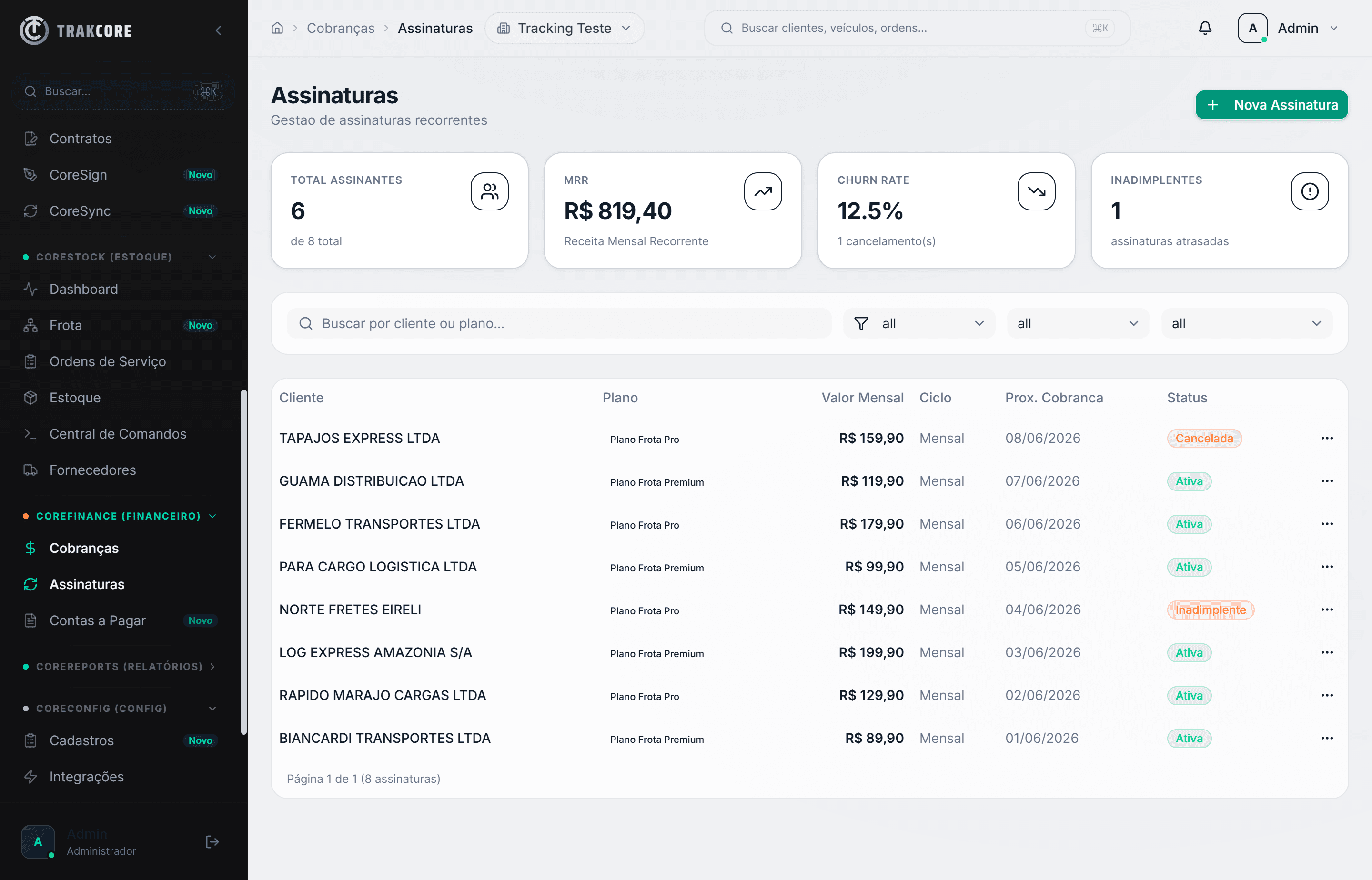Open Fornecedores in the sidebar
This screenshot has height=880, width=1372.
coord(121,470)
